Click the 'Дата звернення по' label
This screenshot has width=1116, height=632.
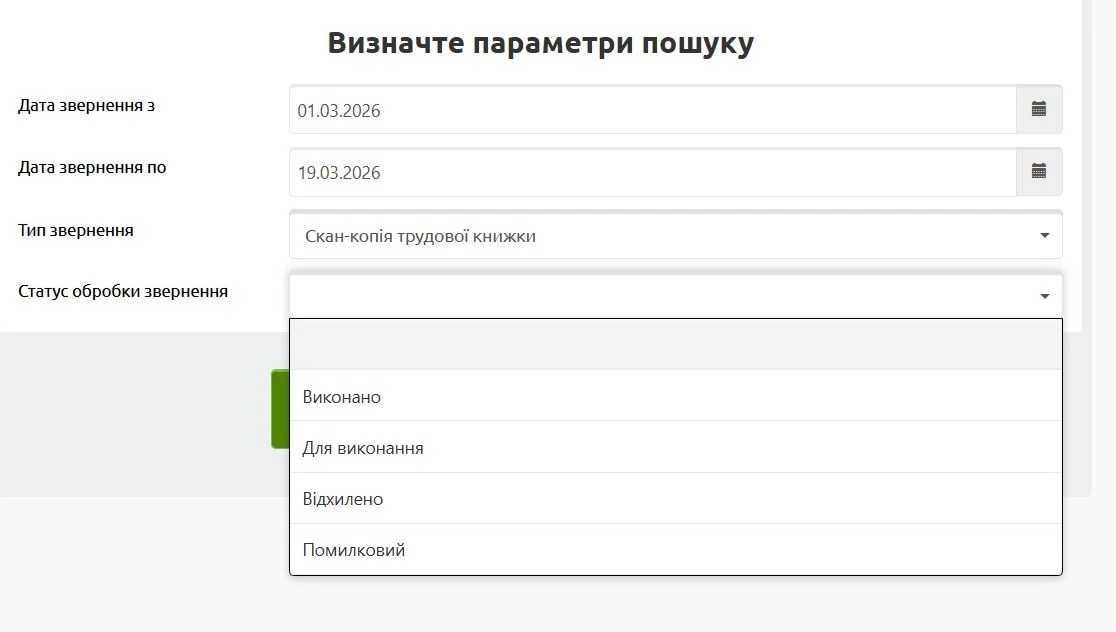pyautogui.click(x=92, y=167)
